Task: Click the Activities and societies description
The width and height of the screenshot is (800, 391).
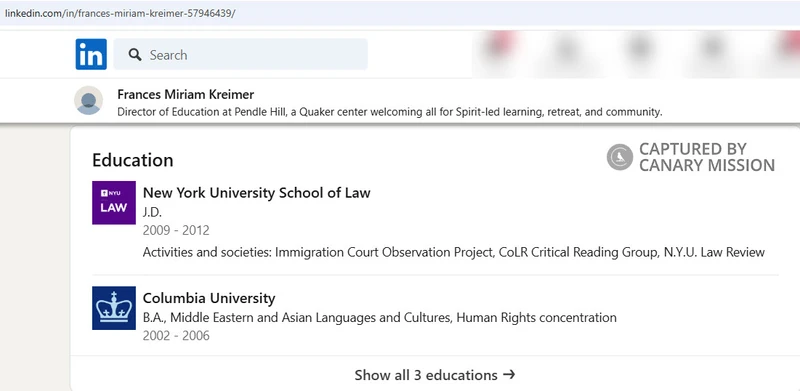Action: pos(454,252)
